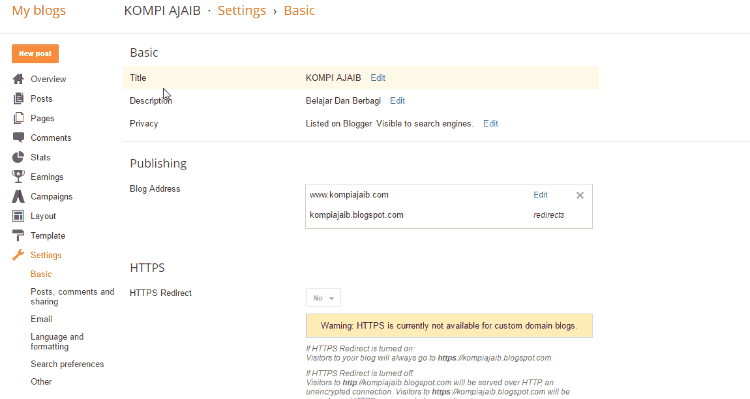The image size is (750, 399).
Task: Click KOMPI AJAIB blog name in header
Action: point(162,11)
